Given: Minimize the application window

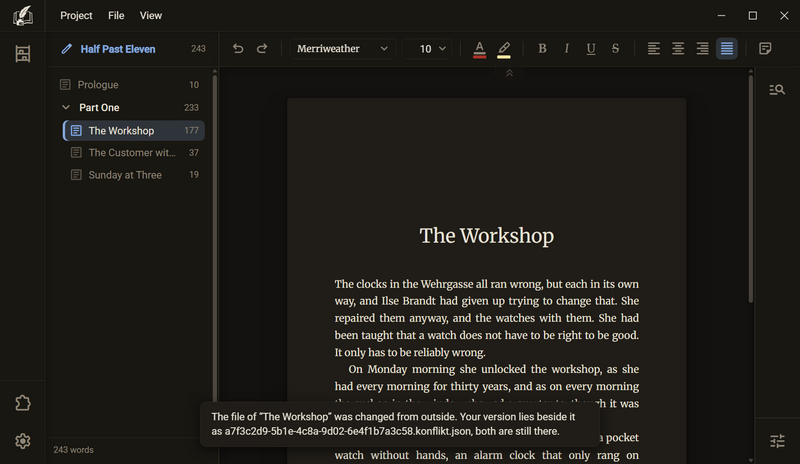Looking at the screenshot, I should pyautogui.click(x=721, y=16).
